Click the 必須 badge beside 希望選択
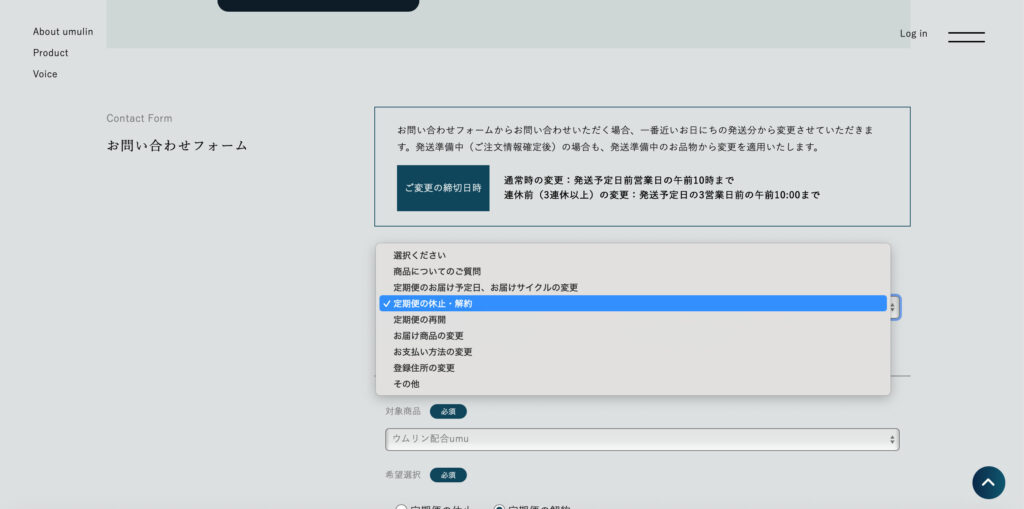The image size is (1024, 509). [448, 475]
